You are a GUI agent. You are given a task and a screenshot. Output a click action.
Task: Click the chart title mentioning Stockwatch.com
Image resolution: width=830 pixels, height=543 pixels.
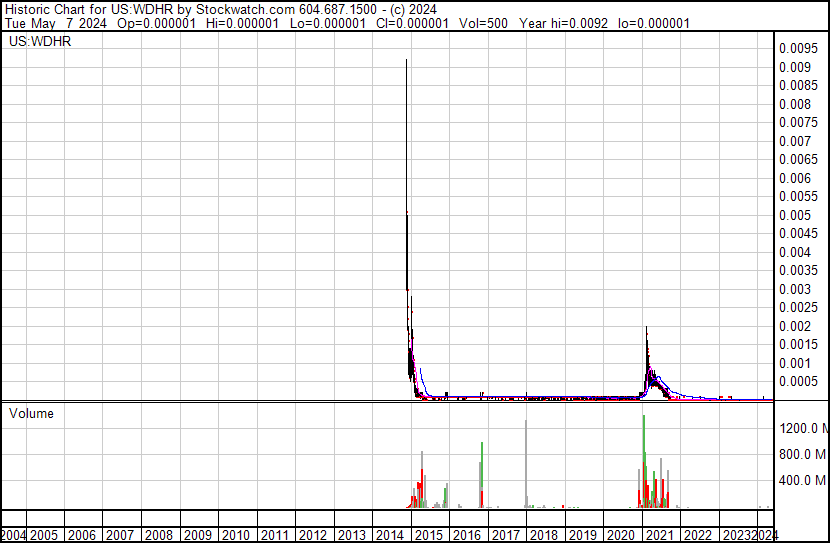pos(221,10)
